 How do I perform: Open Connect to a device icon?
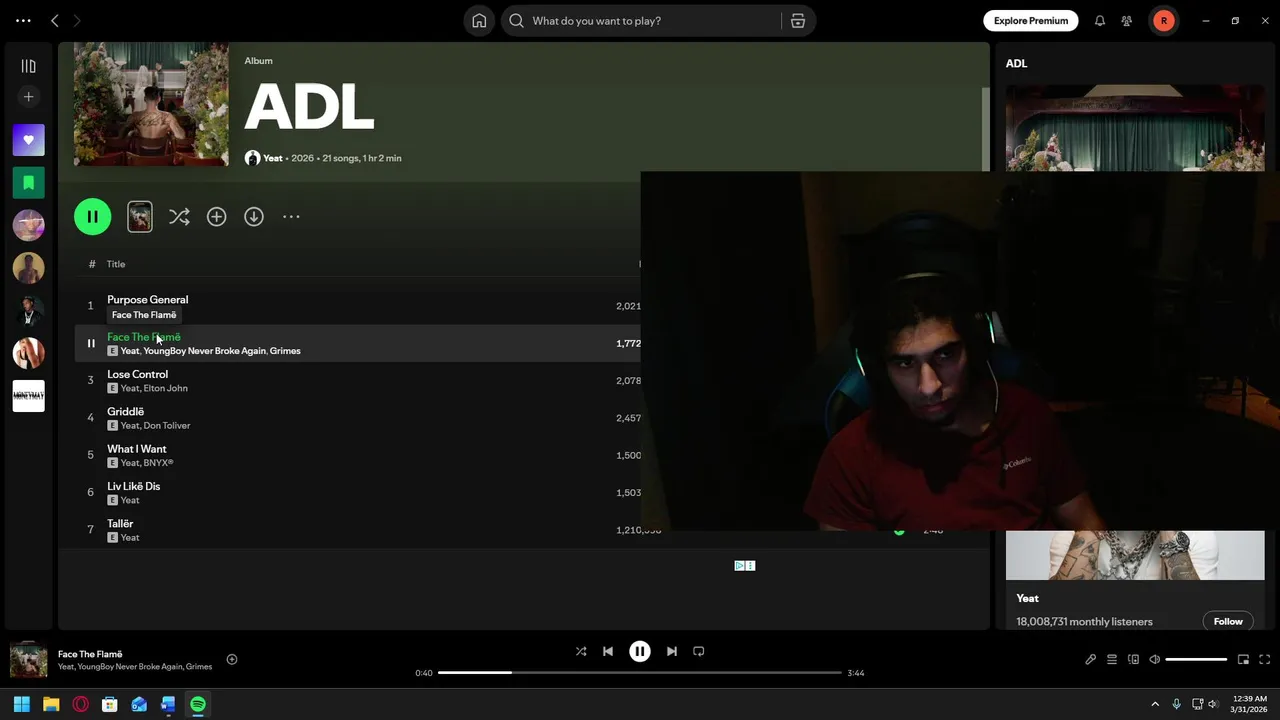tap(1133, 660)
